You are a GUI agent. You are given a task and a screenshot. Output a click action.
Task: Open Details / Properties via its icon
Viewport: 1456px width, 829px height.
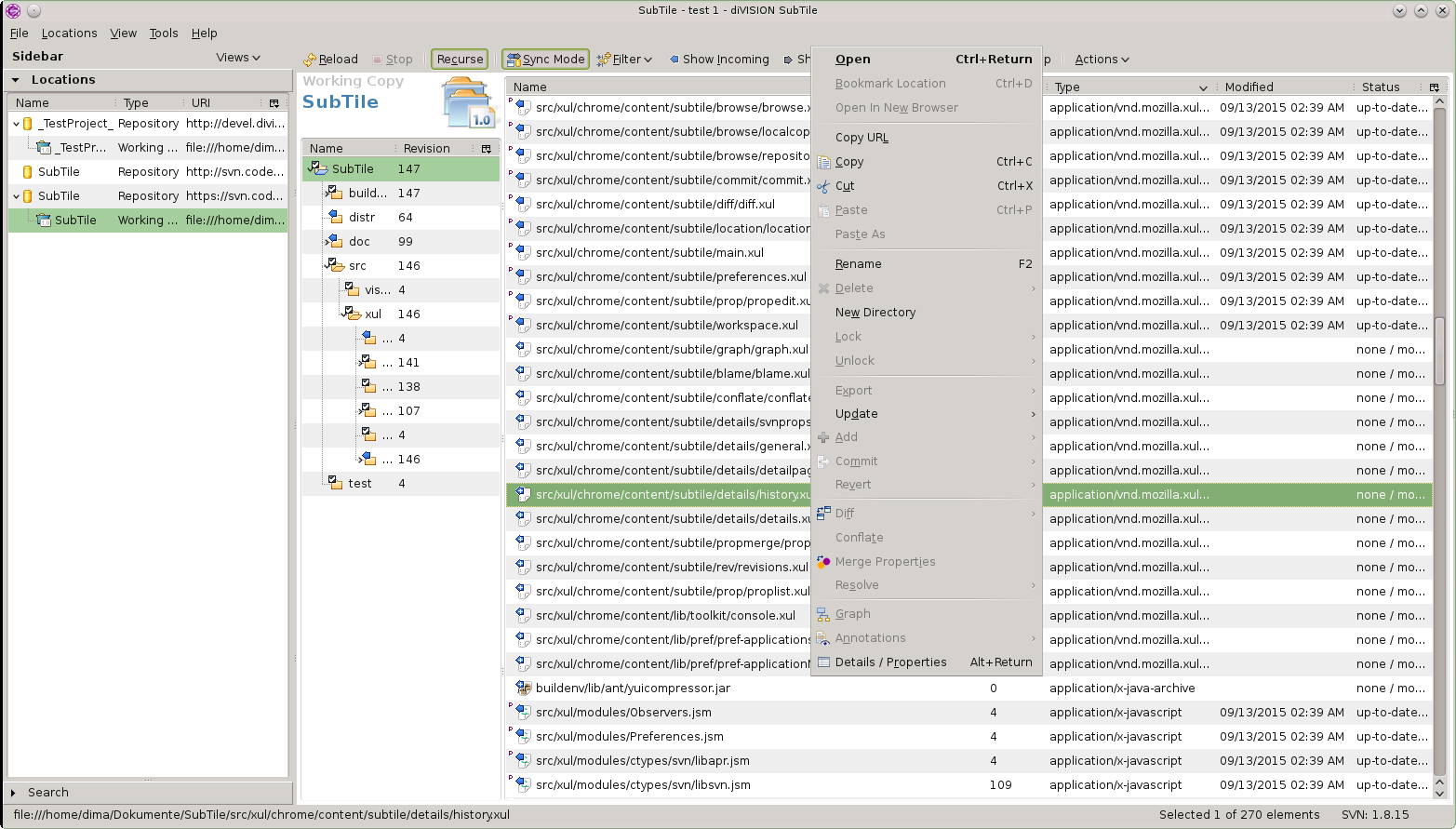(823, 662)
